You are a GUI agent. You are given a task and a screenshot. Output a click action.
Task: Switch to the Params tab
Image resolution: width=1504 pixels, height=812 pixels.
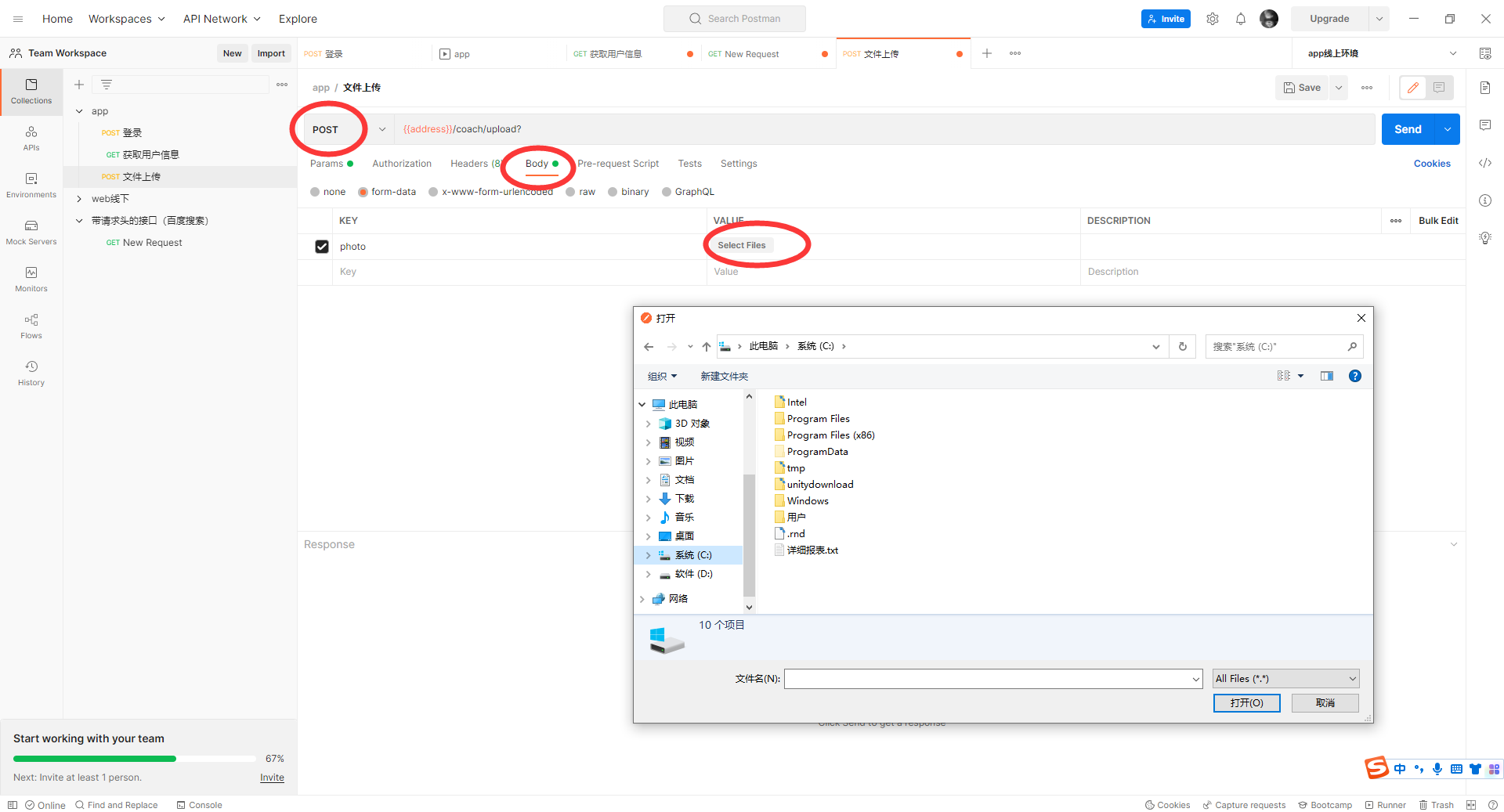(331, 164)
